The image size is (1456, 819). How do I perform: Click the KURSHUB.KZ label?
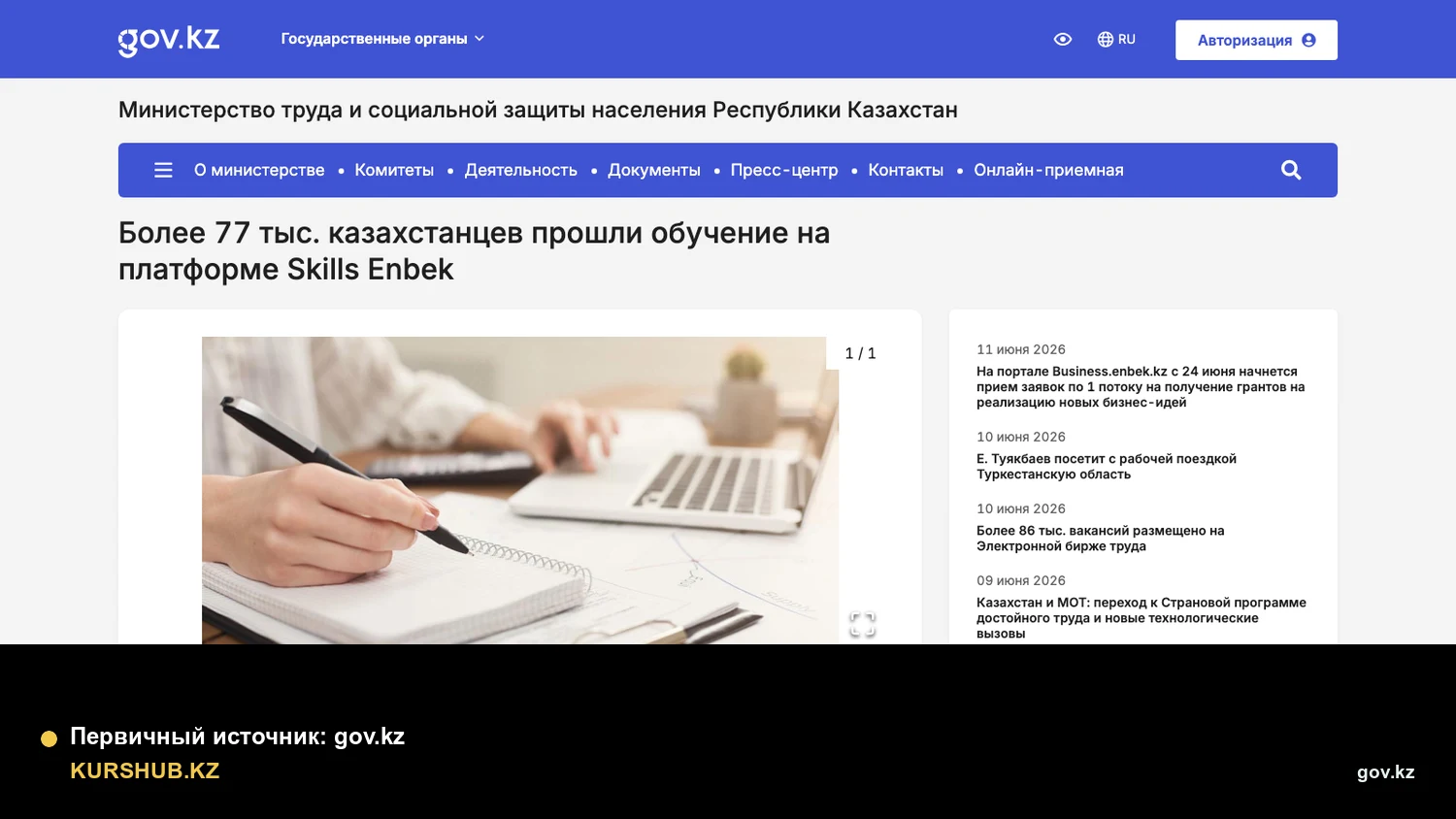coord(145,770)
